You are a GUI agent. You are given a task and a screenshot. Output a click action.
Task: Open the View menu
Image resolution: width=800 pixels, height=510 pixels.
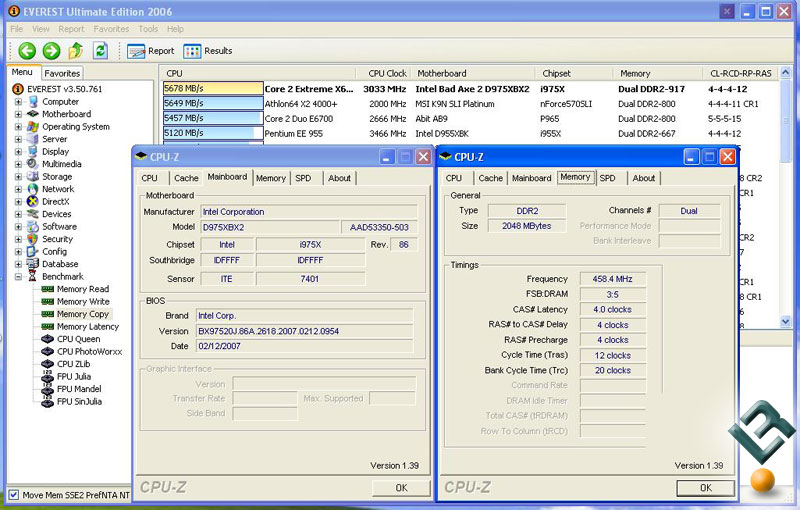pos(41,29)
